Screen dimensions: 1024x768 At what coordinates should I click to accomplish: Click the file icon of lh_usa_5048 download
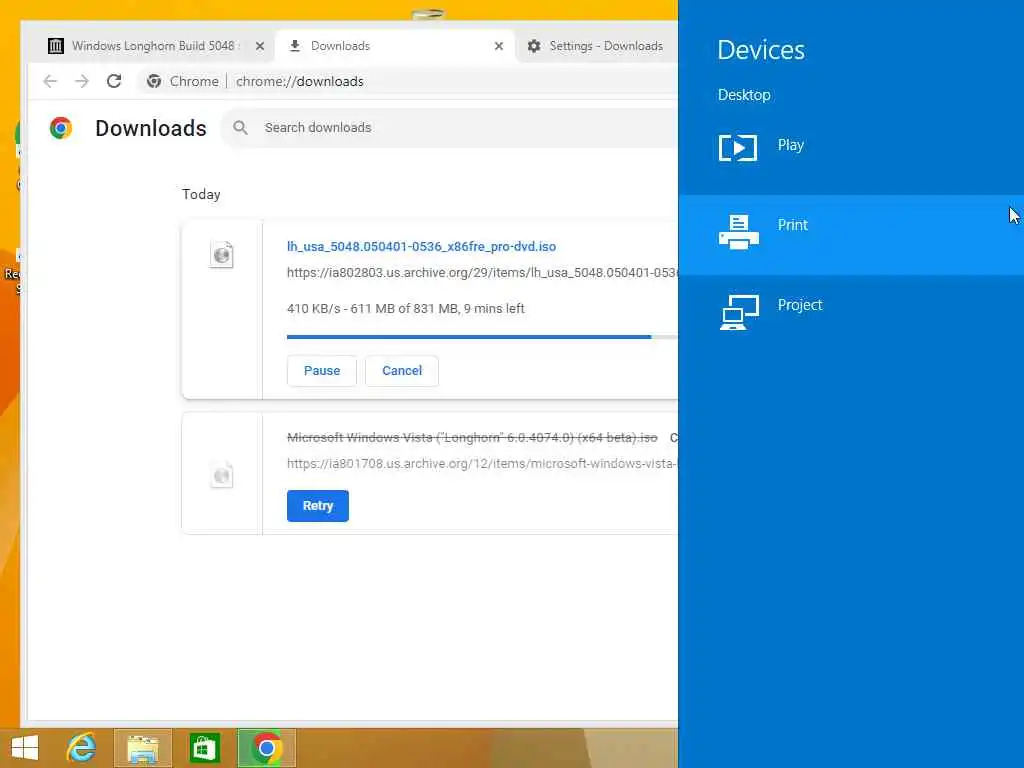tap(222, 254)
